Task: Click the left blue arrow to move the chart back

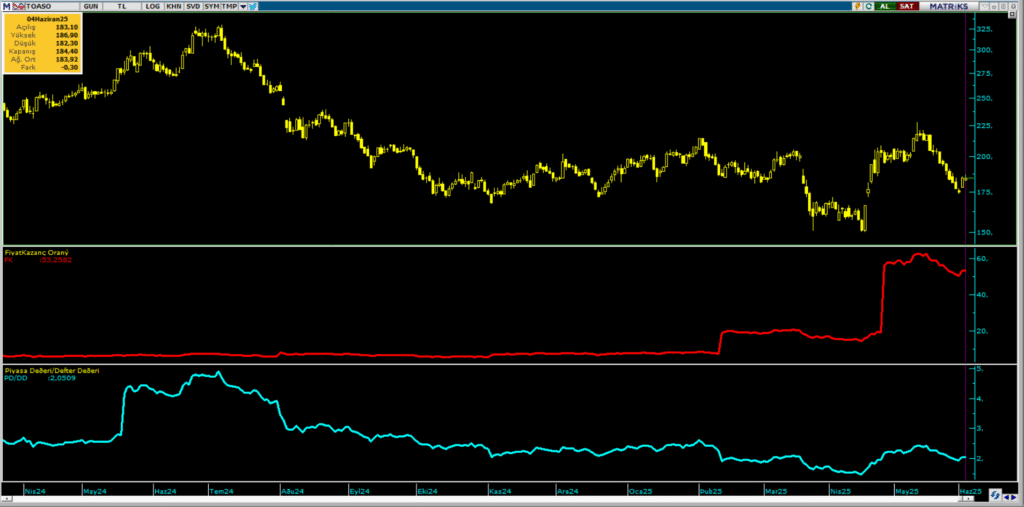Action: click(1006, 497)
